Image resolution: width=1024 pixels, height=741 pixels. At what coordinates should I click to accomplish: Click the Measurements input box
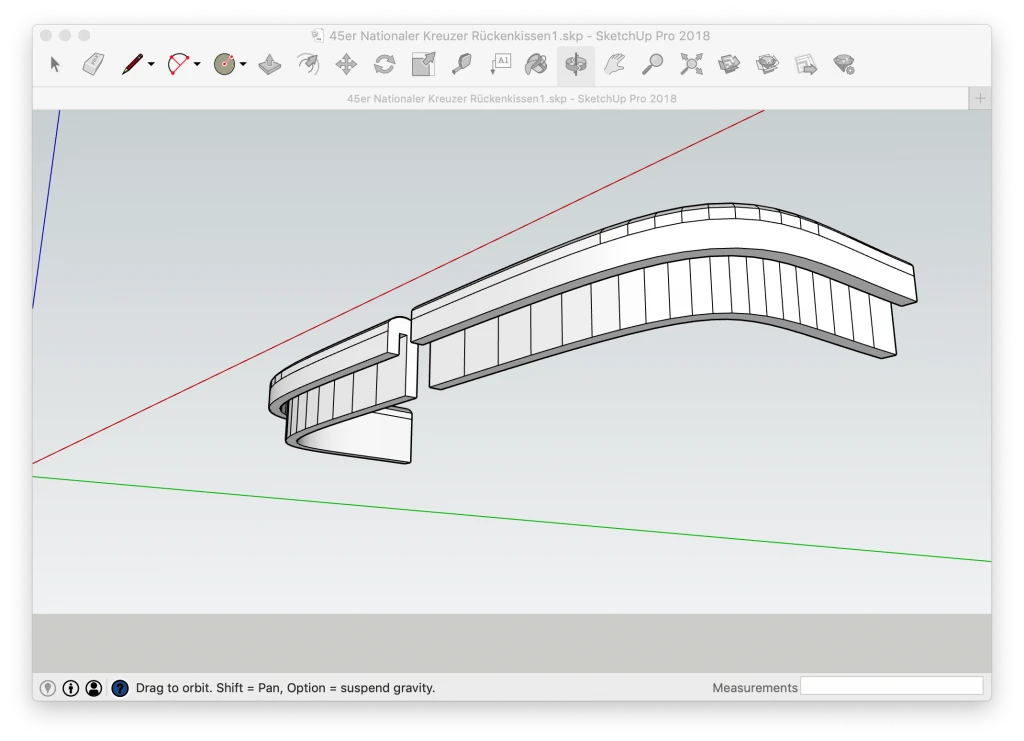pyautogui.click(x=892, y=686)
